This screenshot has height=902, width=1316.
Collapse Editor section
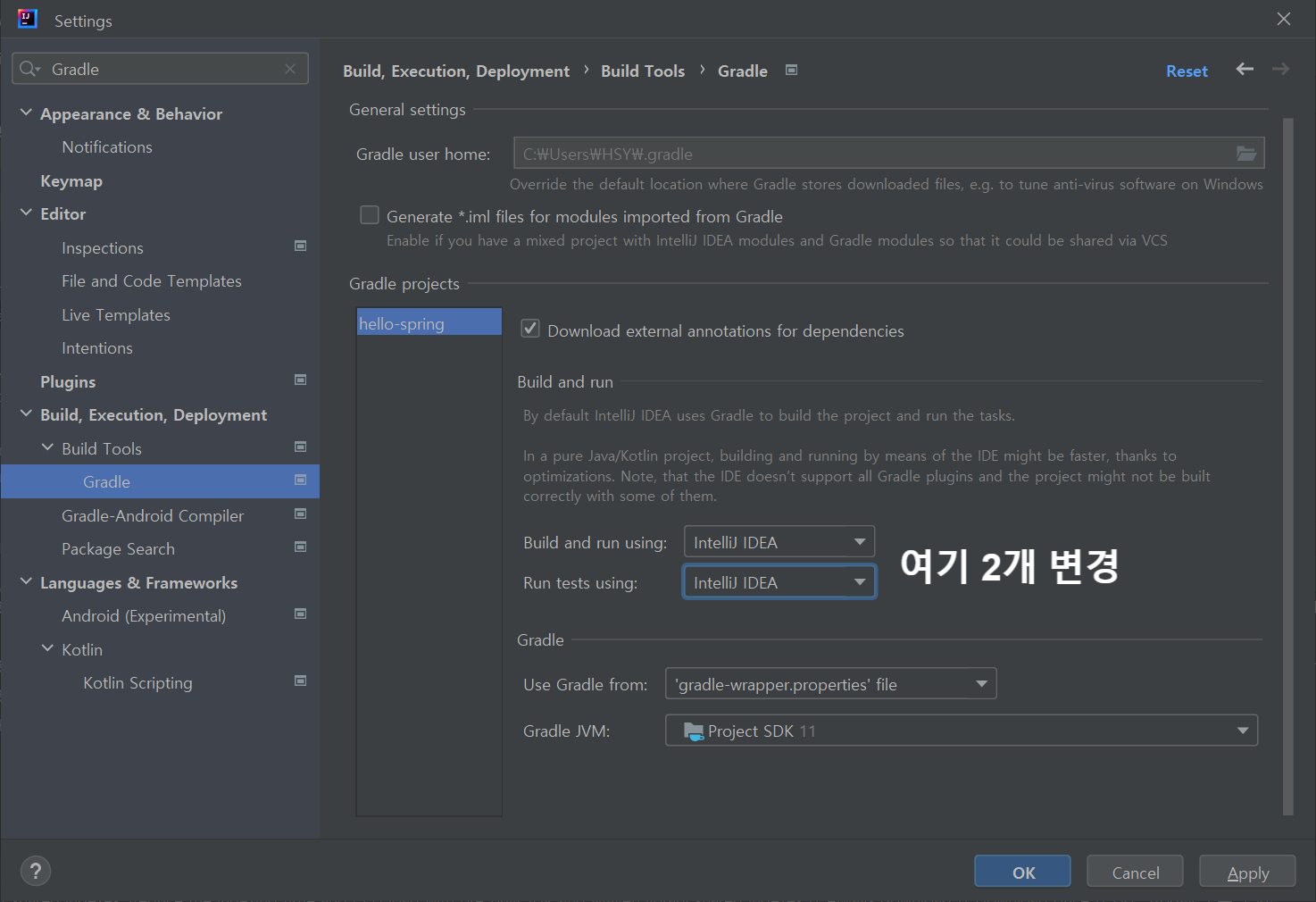(x=26, y=213)
